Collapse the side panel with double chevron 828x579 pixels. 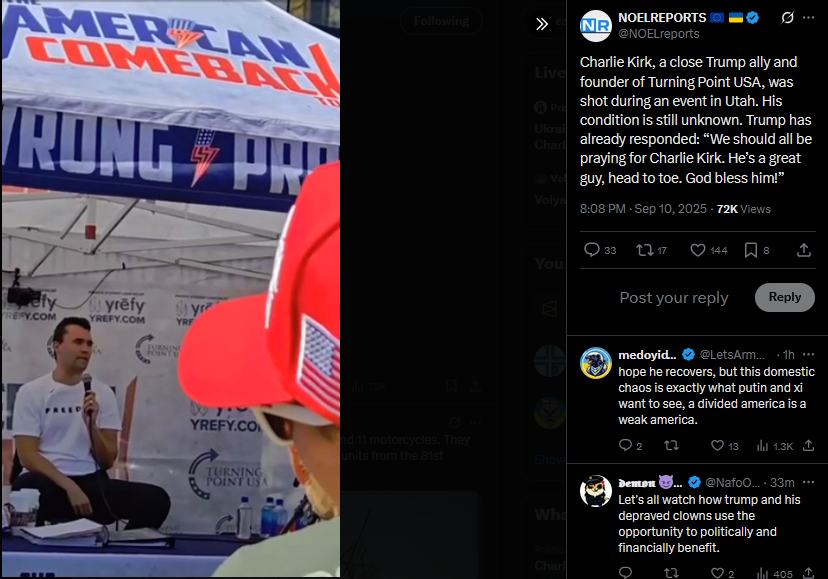(x=542, y=24)
